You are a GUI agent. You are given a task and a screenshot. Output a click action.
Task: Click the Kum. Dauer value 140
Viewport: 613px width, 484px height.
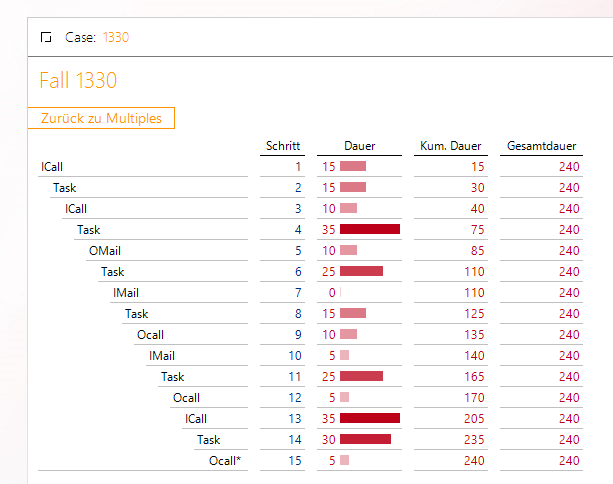tap(474, 356)
